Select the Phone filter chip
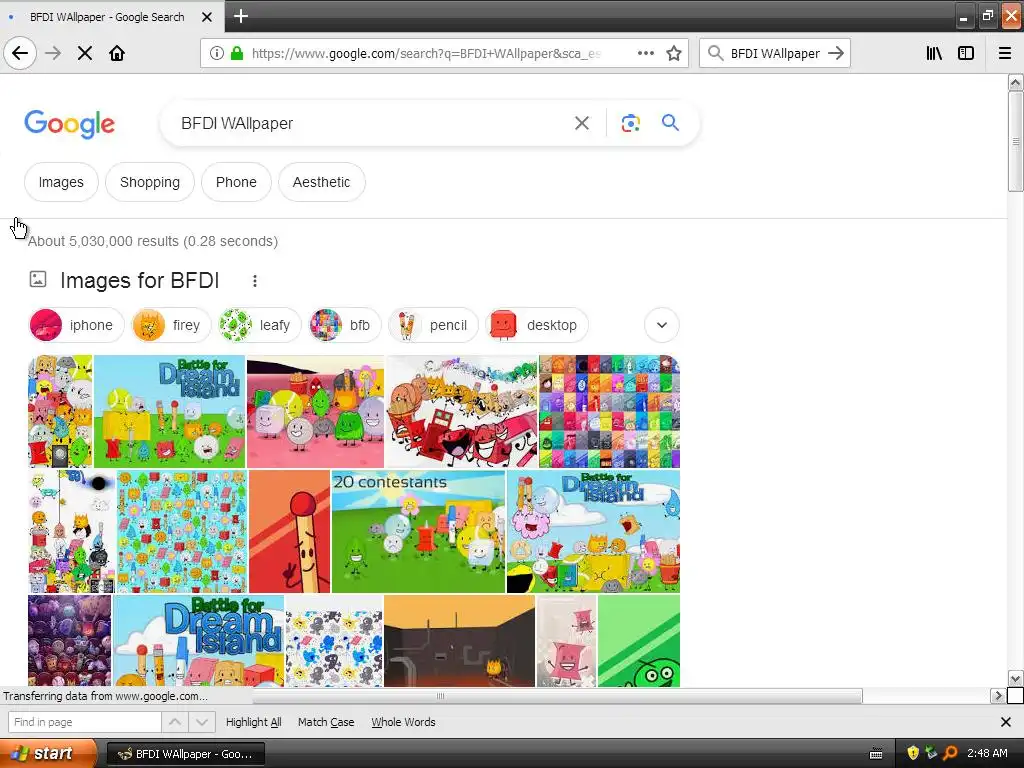Screen dimensions: 1024x768 tap(236, 182)
